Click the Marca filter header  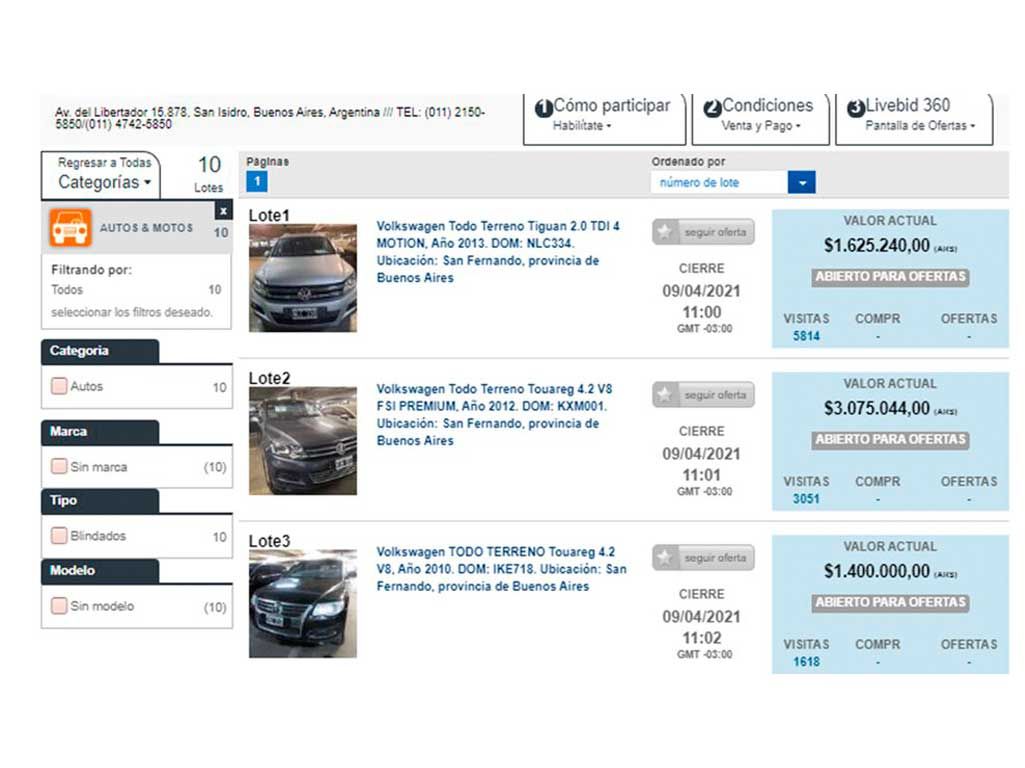(100, 432)
